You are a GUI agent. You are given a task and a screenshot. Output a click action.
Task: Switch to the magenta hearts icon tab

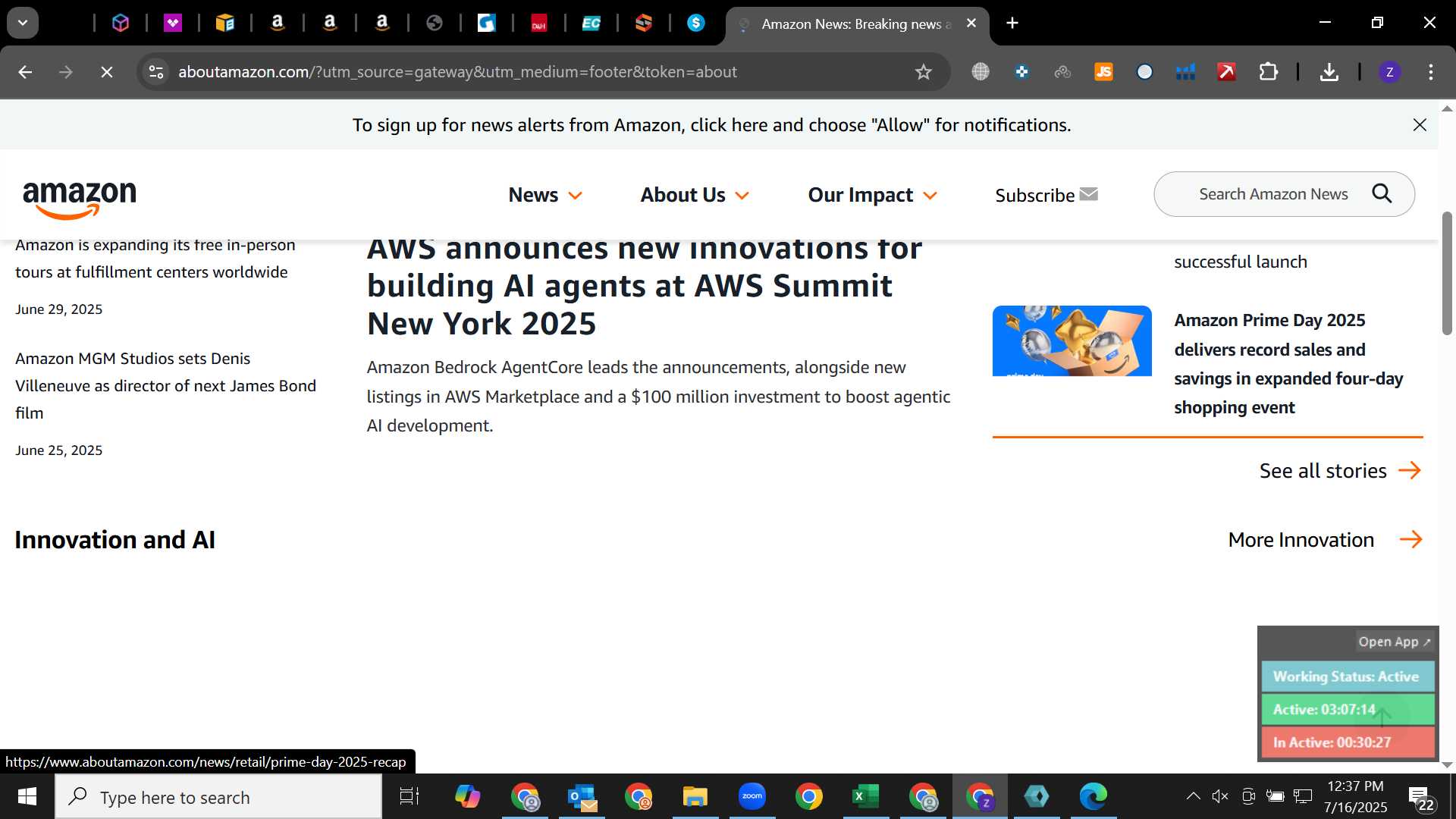pos(173,24)
